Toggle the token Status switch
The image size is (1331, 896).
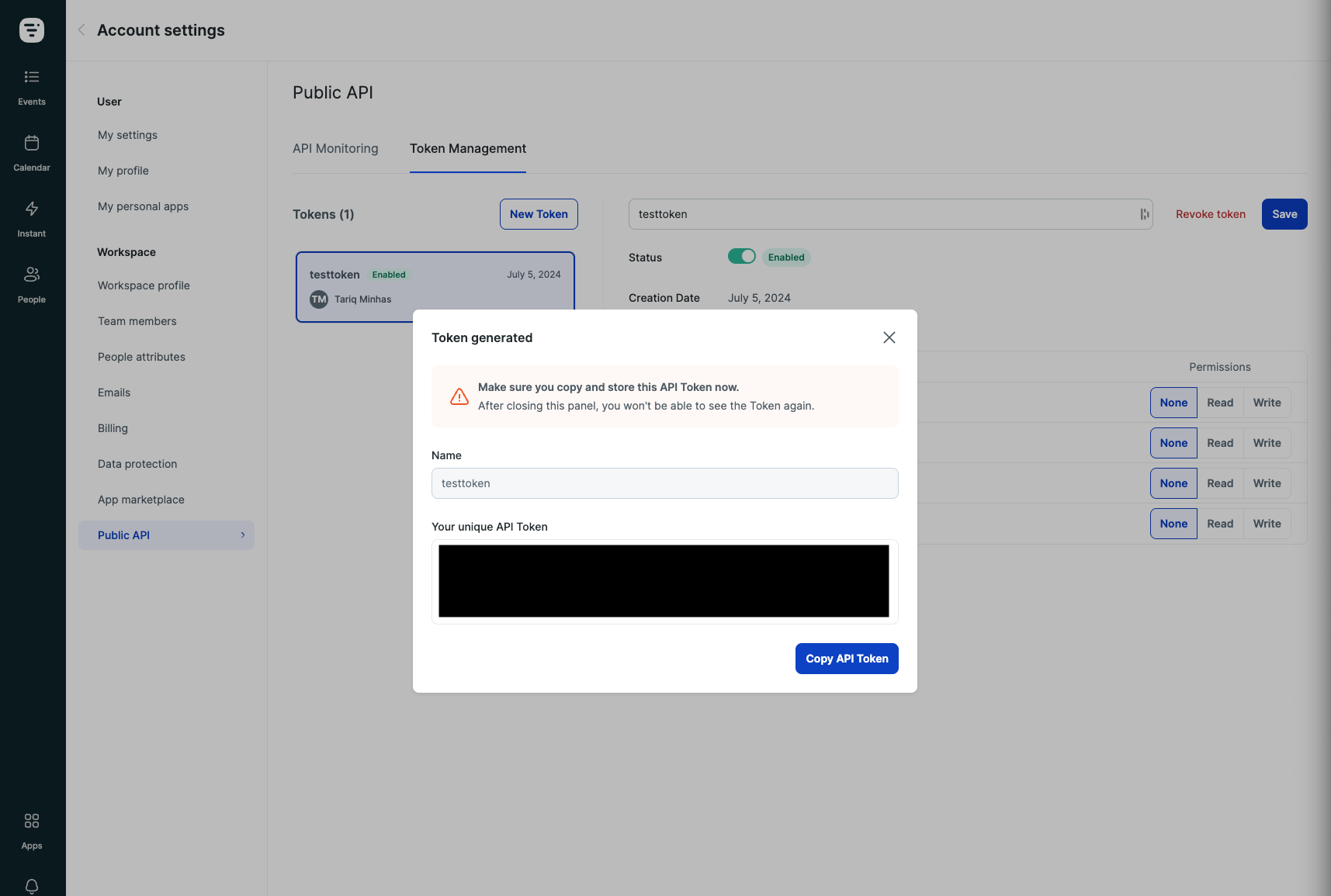click(742, 256)
